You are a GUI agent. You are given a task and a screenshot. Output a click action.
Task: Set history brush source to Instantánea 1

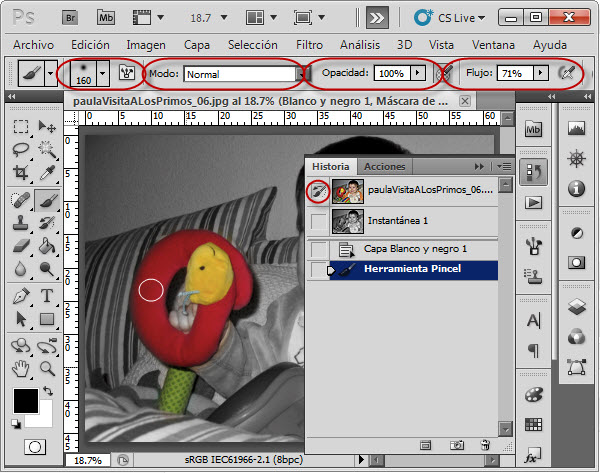[x=319, y=222]
